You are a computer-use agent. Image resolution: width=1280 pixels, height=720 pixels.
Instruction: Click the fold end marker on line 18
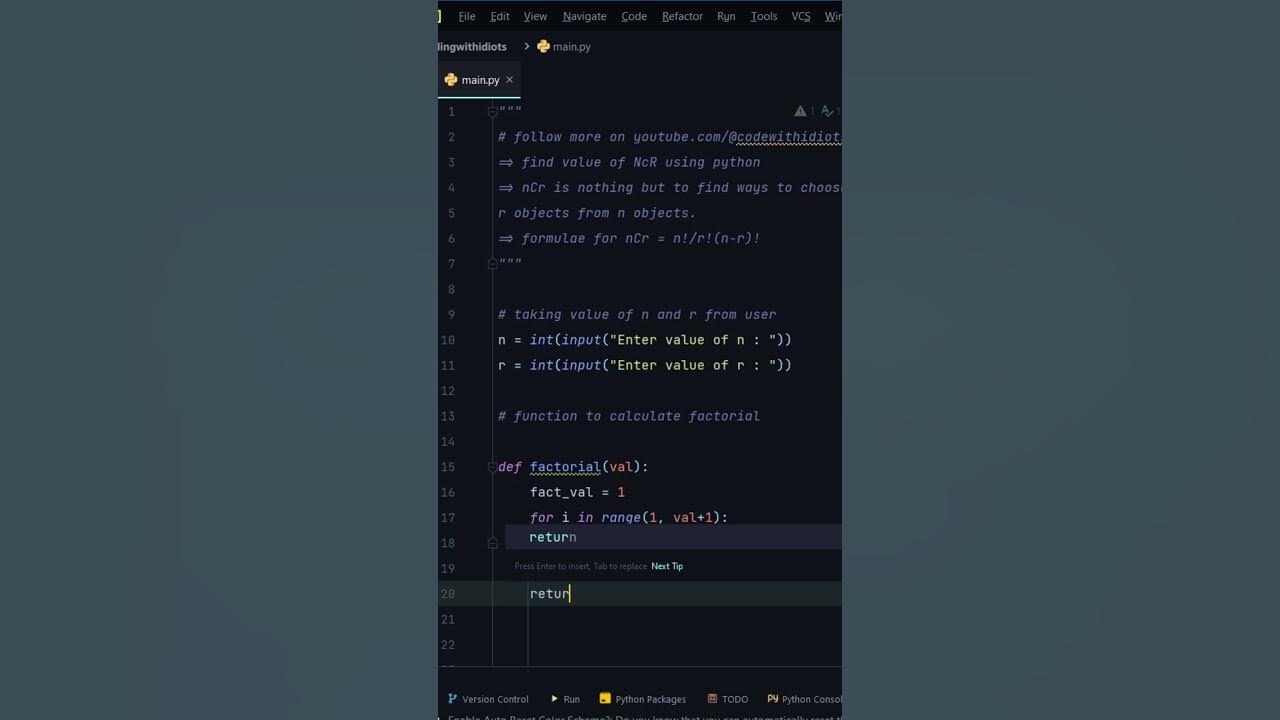pos(492,543)
